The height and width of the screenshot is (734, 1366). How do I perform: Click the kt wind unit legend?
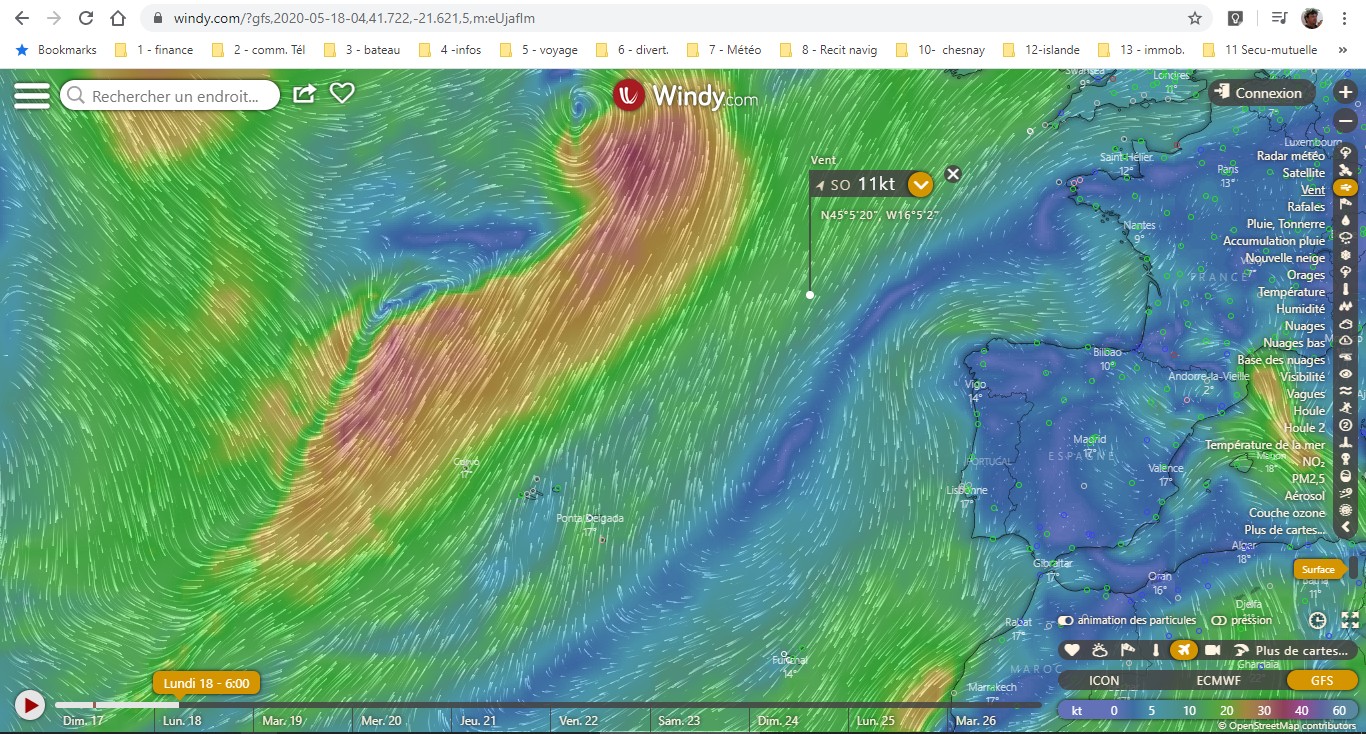pyautogui.click(x=1077, y=710)
